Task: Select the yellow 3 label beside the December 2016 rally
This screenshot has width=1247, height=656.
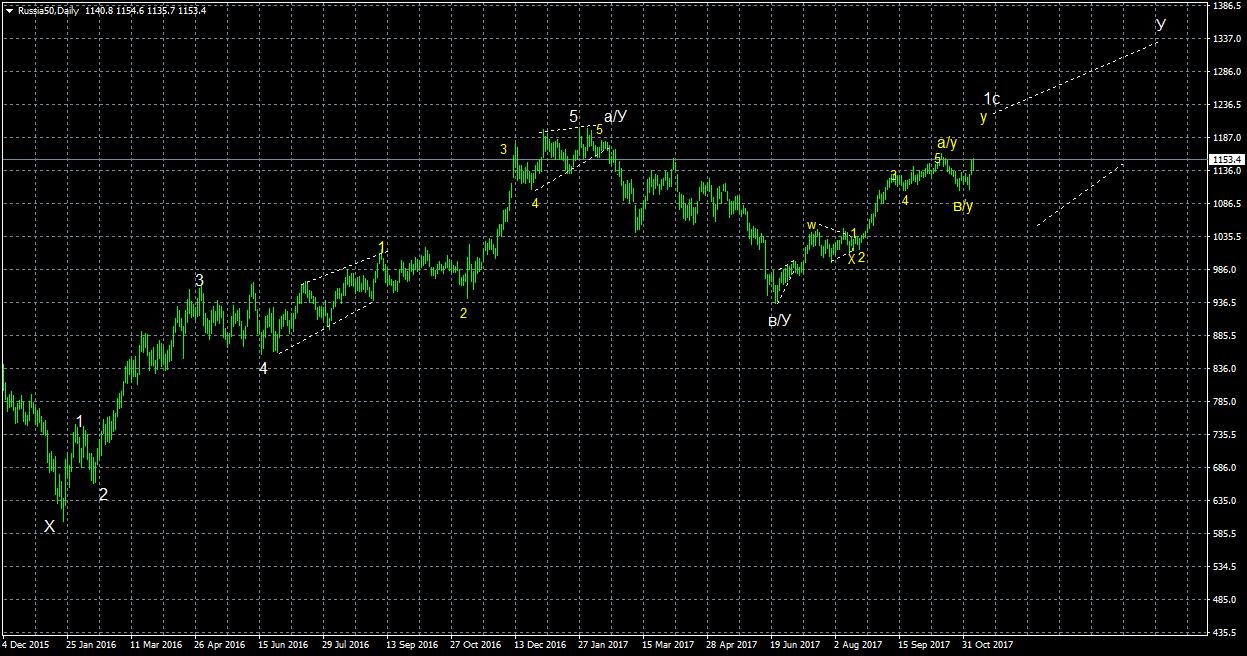Action: point(505,149)
